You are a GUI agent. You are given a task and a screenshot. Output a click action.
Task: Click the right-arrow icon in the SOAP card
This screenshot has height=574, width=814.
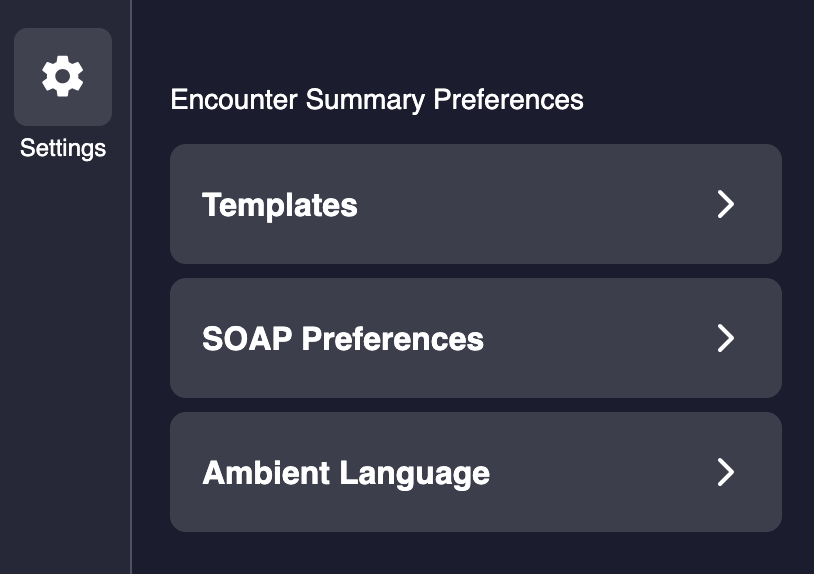point(726,338)
